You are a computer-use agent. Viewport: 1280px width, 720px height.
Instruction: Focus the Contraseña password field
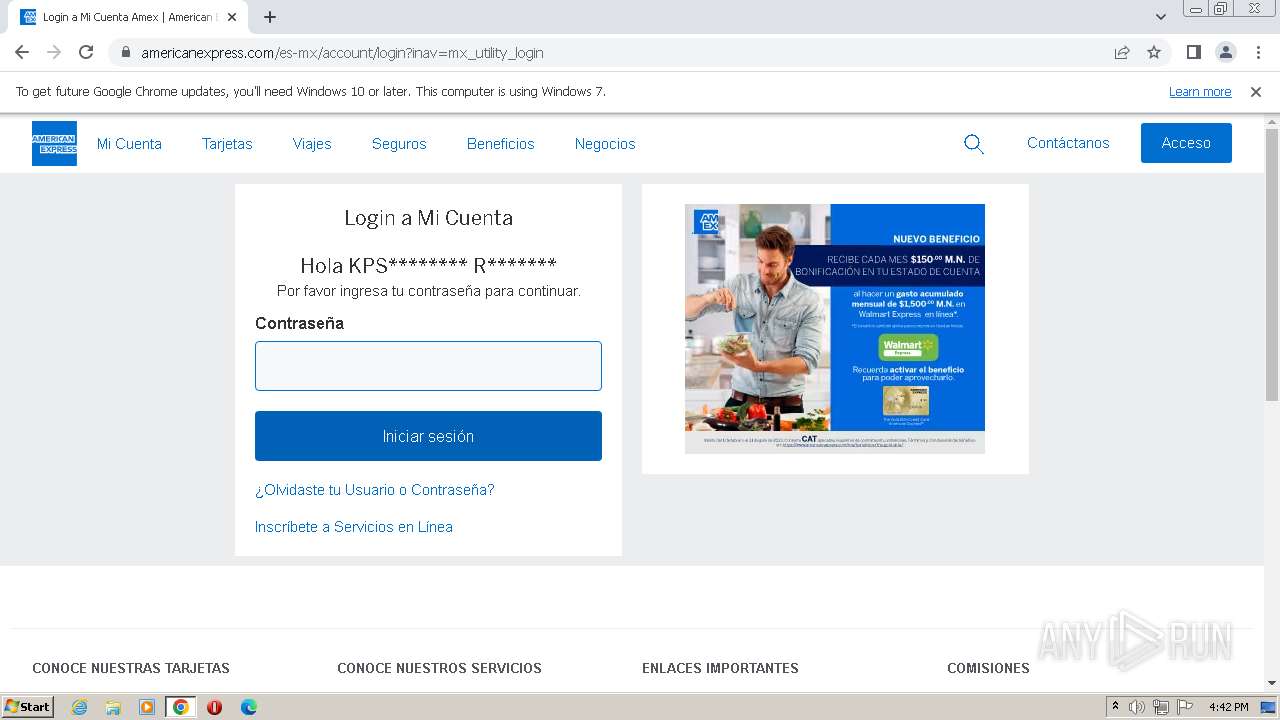428,366
